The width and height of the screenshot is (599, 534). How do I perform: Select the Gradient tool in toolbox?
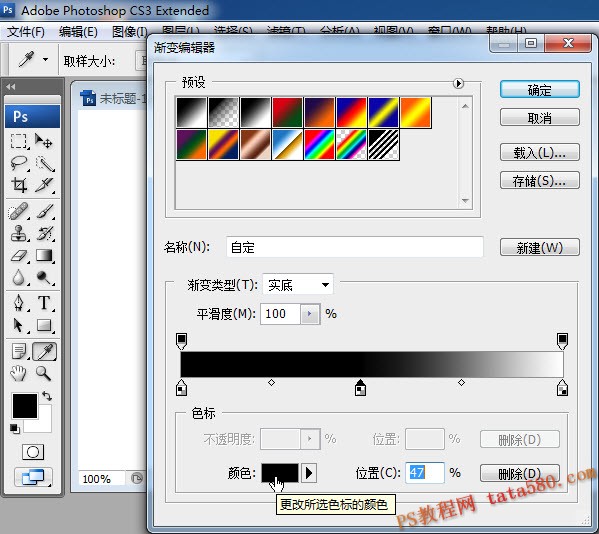[x=45, y=256]
